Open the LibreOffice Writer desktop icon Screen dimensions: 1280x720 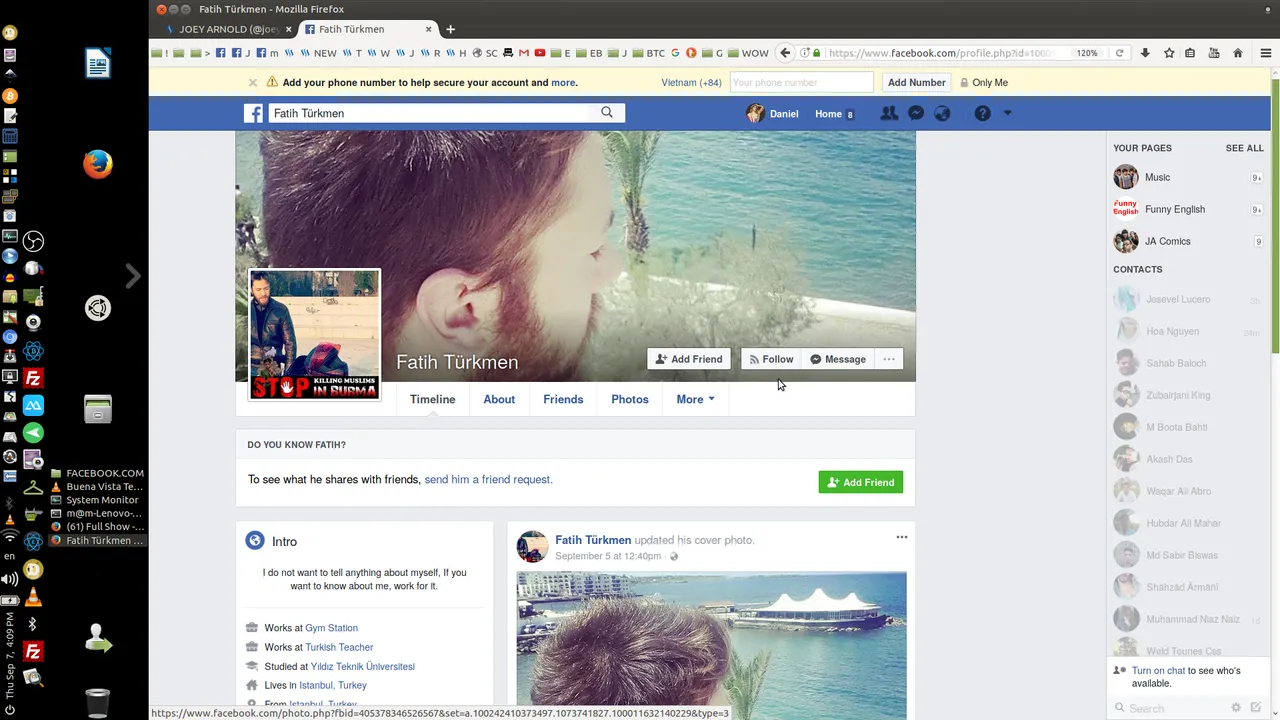(x=98, y=64)
